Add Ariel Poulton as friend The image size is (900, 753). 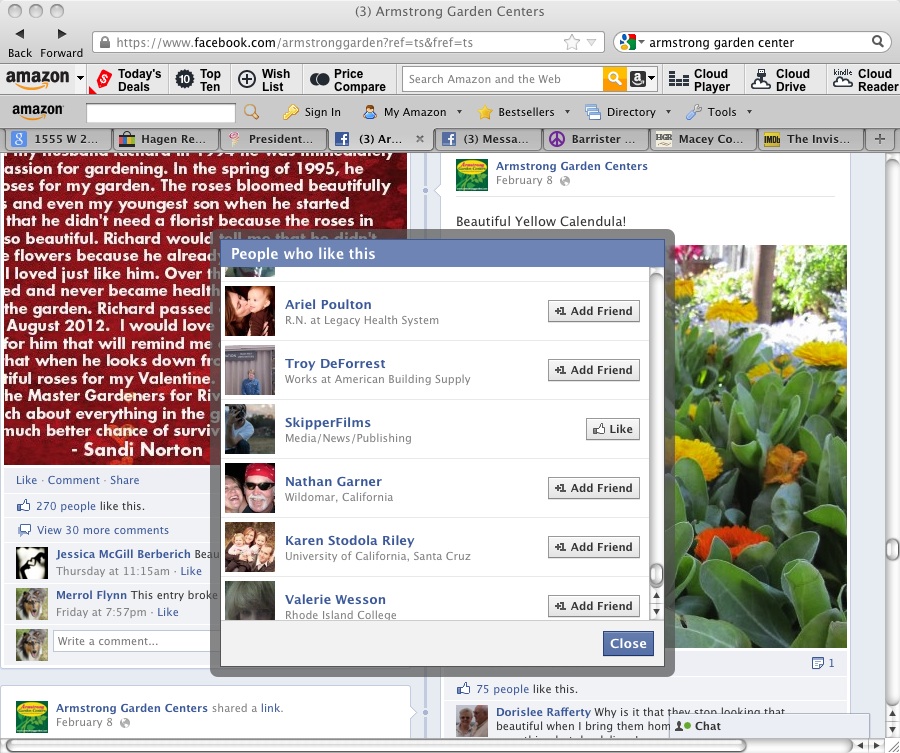[x=593, y=311]
